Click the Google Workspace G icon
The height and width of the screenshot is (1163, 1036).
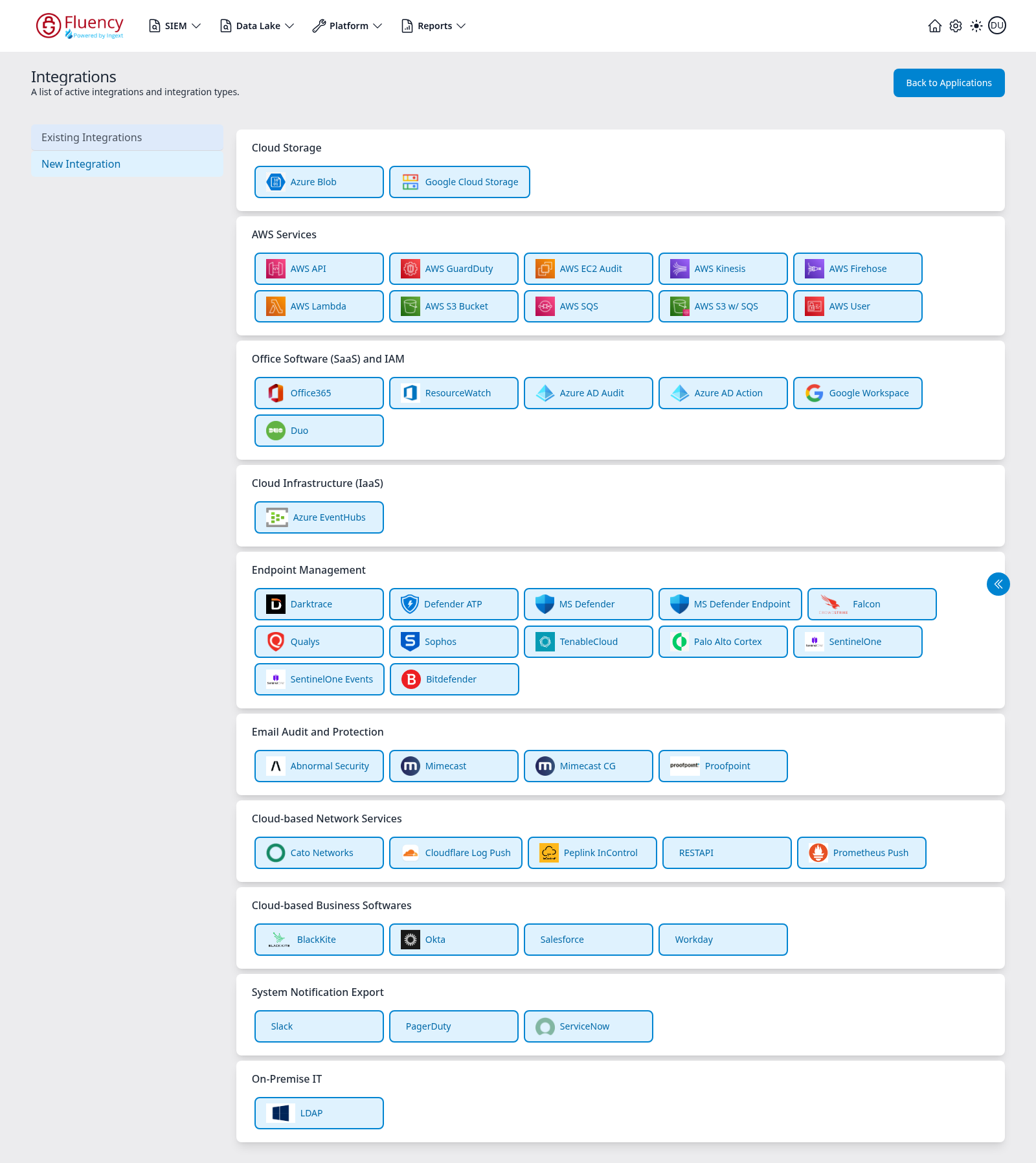(815, 393)
